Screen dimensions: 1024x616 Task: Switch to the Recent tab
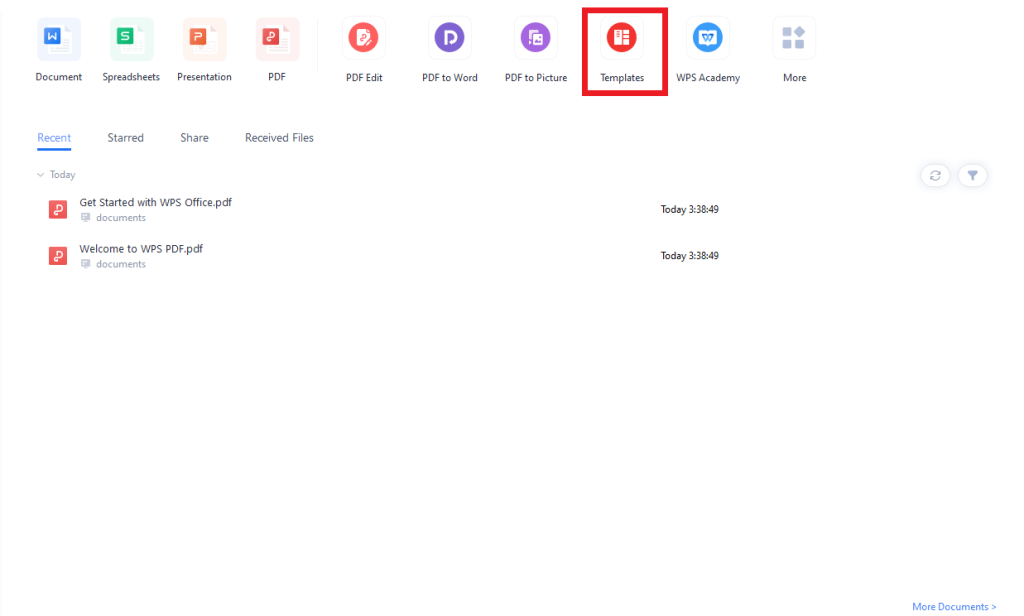pos(54,138)
